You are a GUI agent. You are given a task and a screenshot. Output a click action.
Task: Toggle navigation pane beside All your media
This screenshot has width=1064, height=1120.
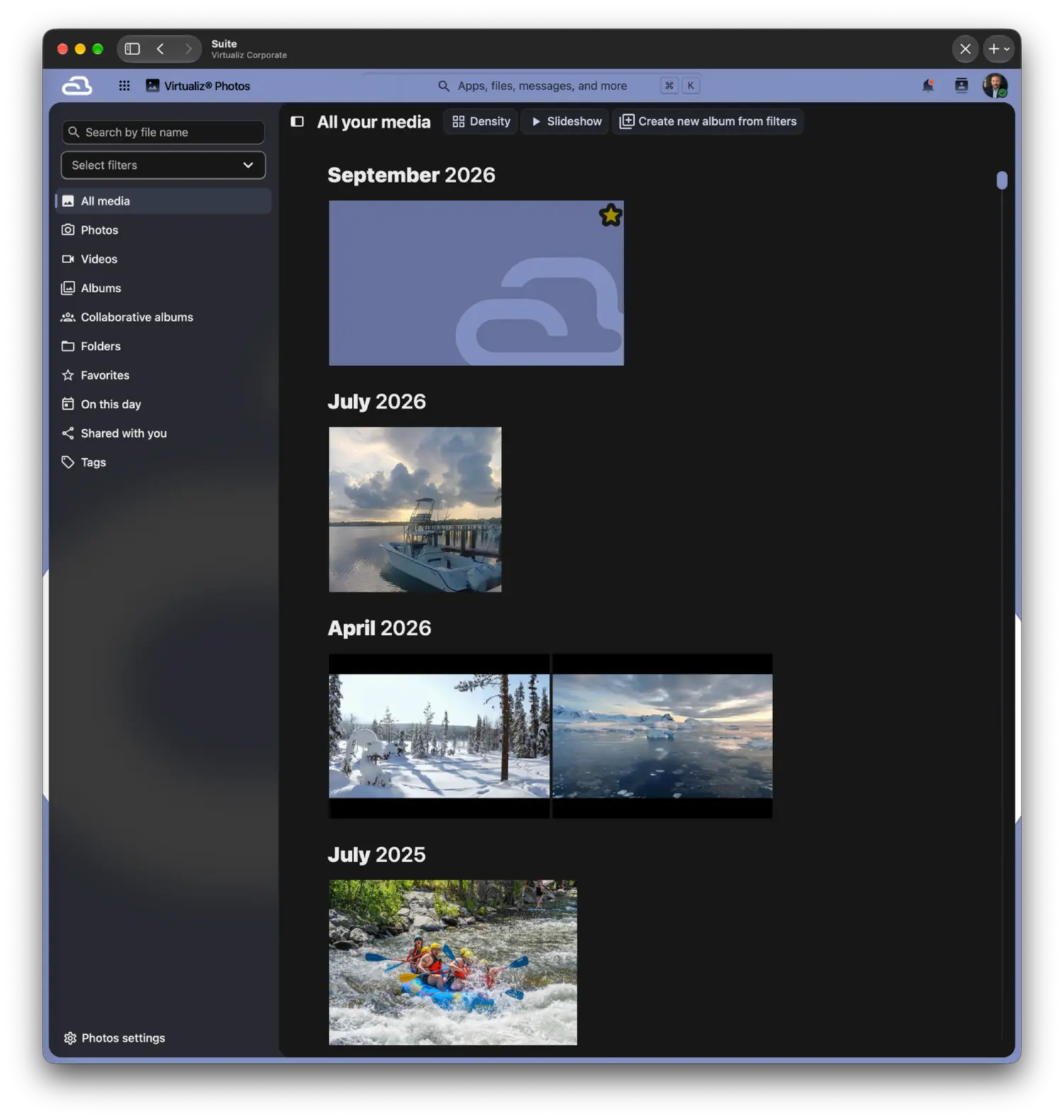(297, 121)
